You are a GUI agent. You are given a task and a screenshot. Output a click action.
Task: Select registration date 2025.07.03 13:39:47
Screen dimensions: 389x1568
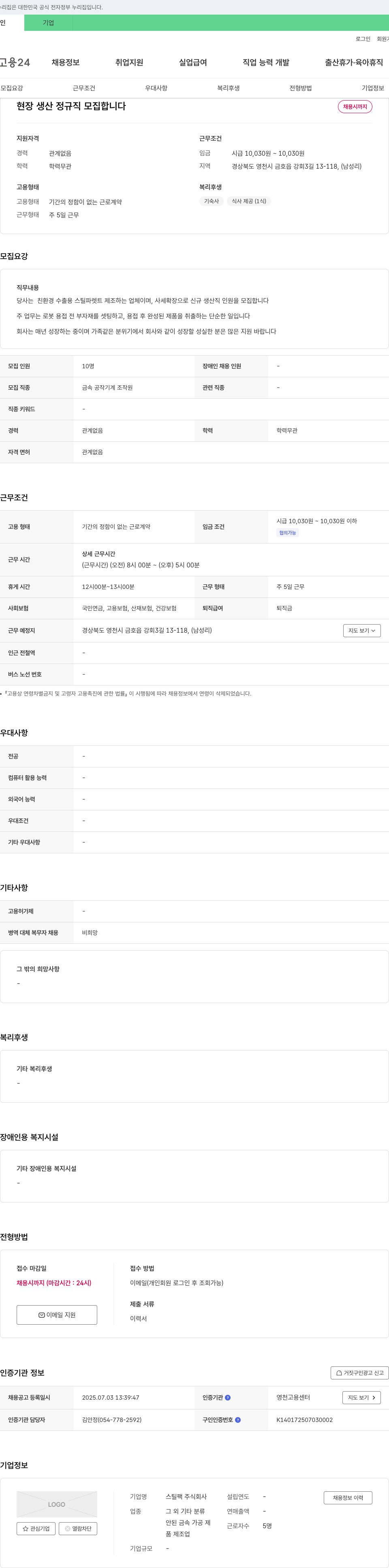click(111, 1398)
